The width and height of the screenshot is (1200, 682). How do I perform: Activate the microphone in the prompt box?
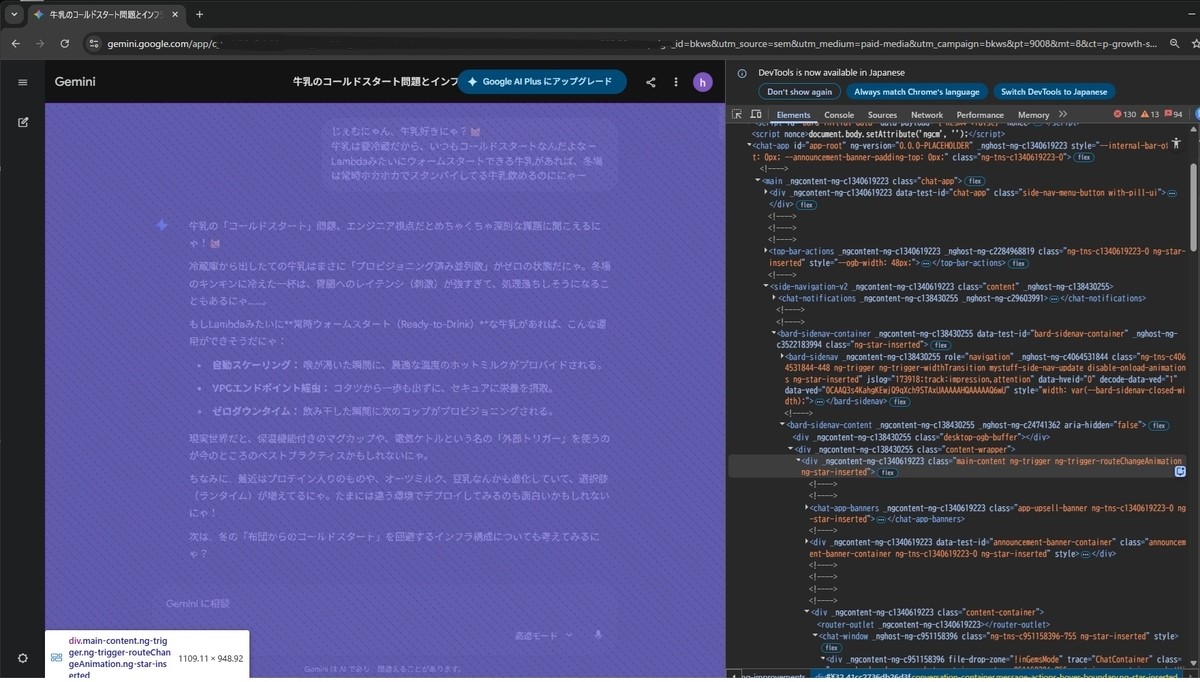pos(598,634)
